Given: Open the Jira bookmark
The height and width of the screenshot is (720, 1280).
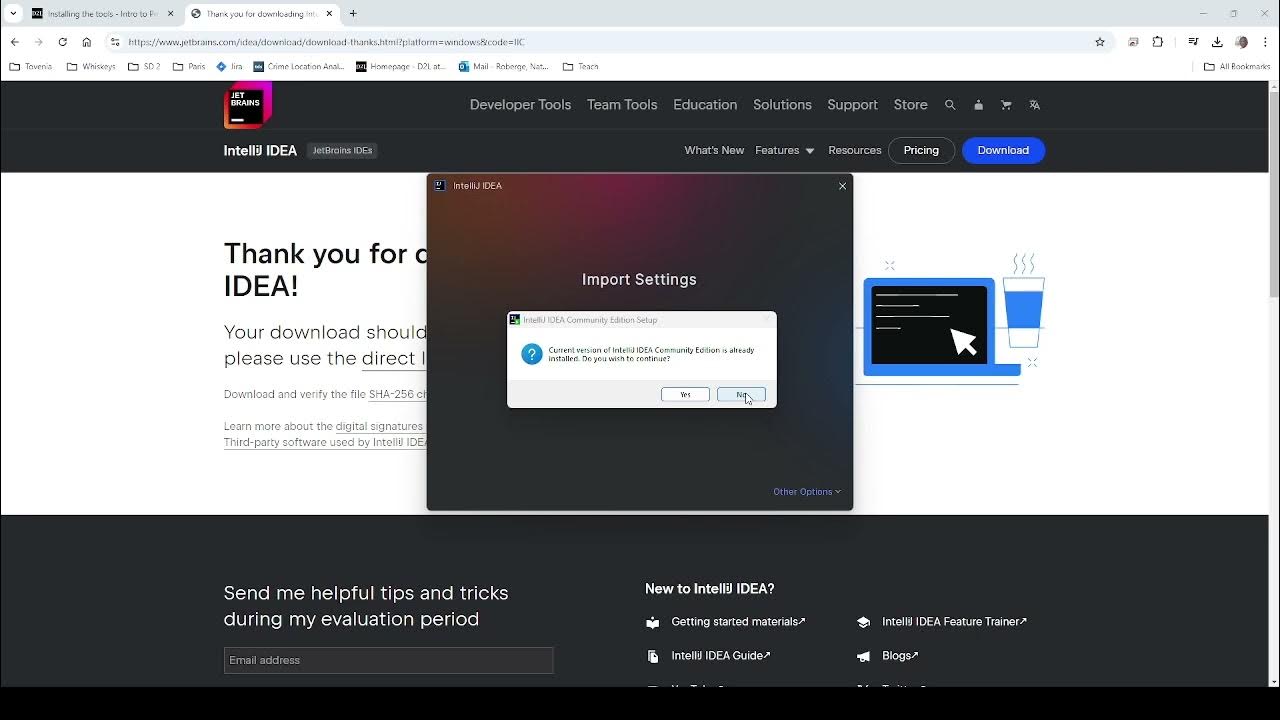Looking at the screenshot, I should (x=229, y=67).
